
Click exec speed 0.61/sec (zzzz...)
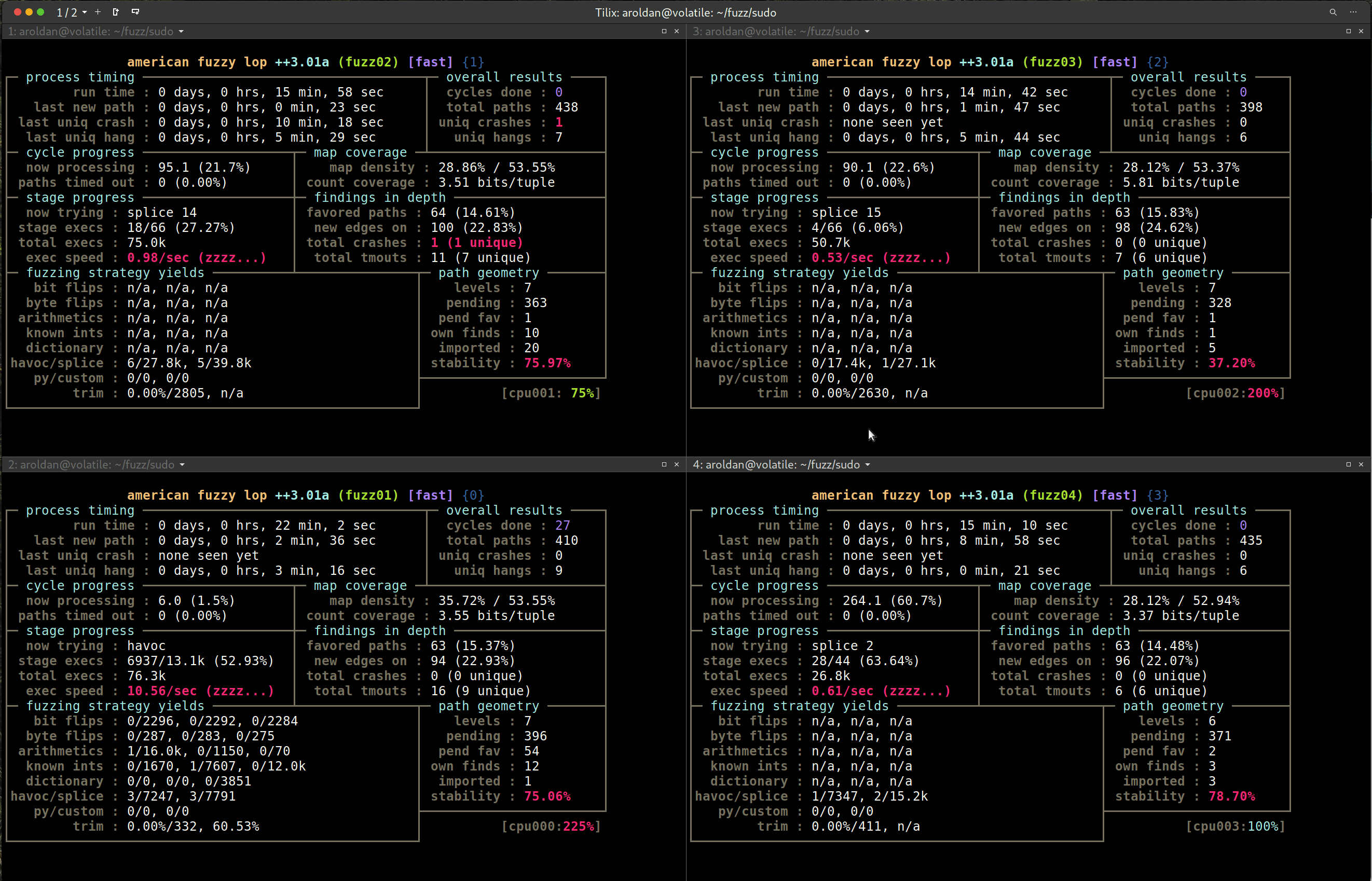881,691
